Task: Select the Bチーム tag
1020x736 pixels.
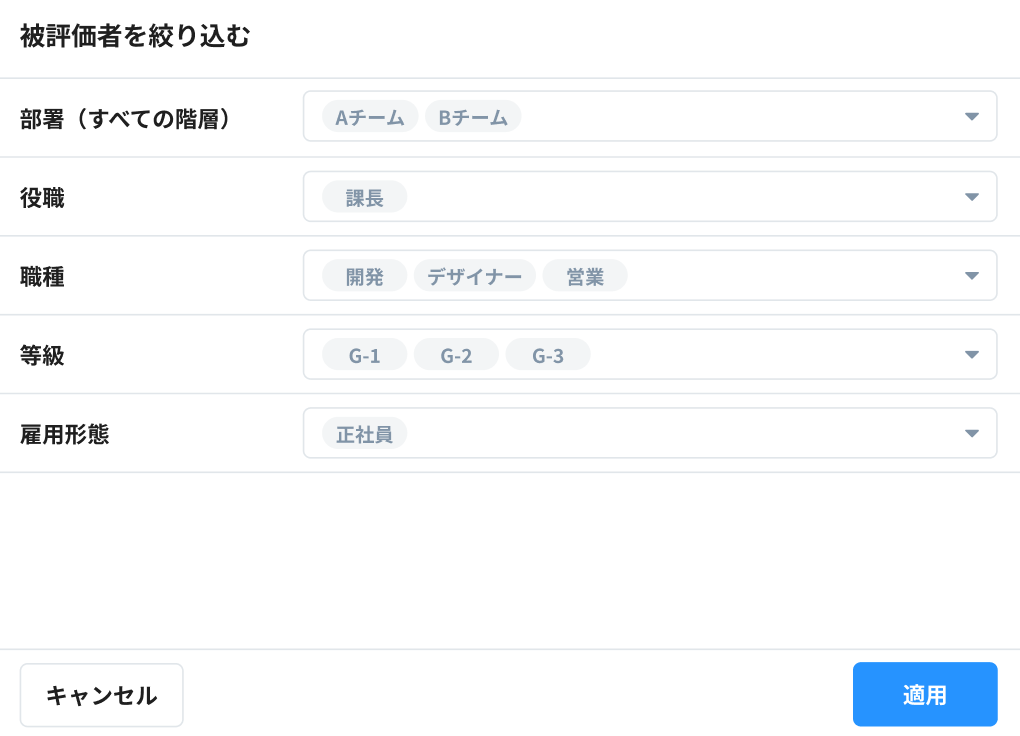Action: tap(473, 117)
